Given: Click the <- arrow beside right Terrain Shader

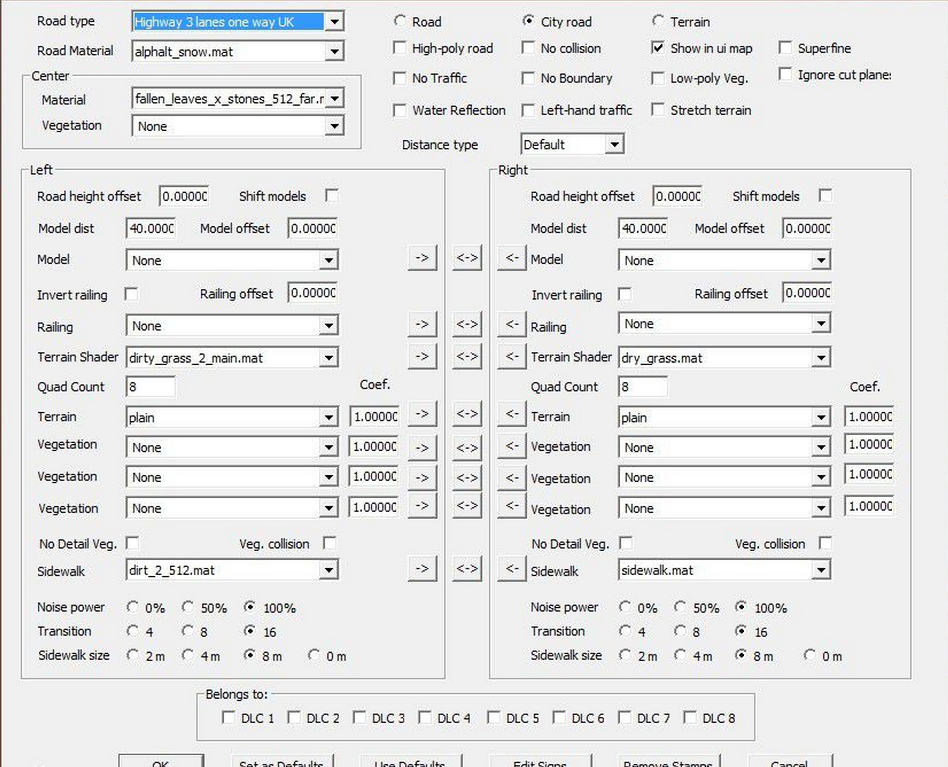Looking at the screenshot, I should 512,356.
